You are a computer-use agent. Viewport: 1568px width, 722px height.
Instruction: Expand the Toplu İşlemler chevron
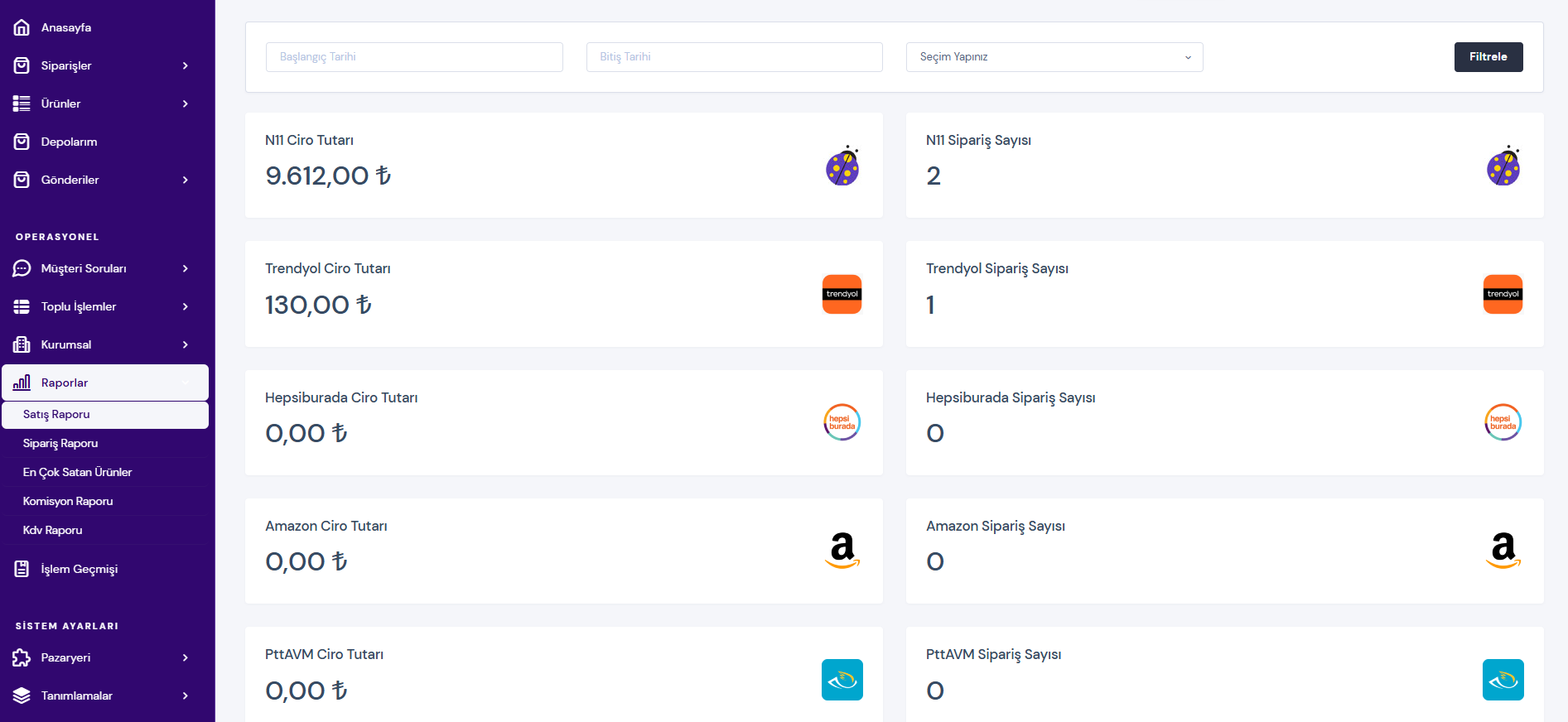coord(186,306)
